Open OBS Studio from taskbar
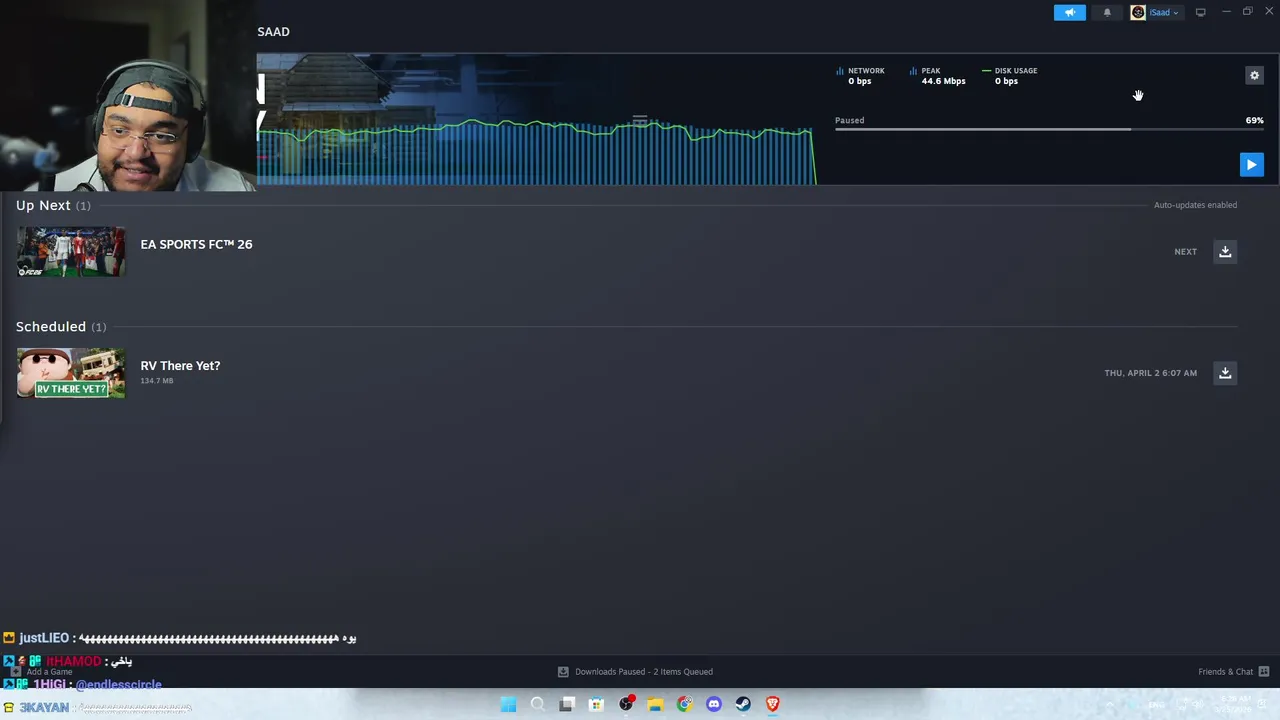 tap(626, 704)
